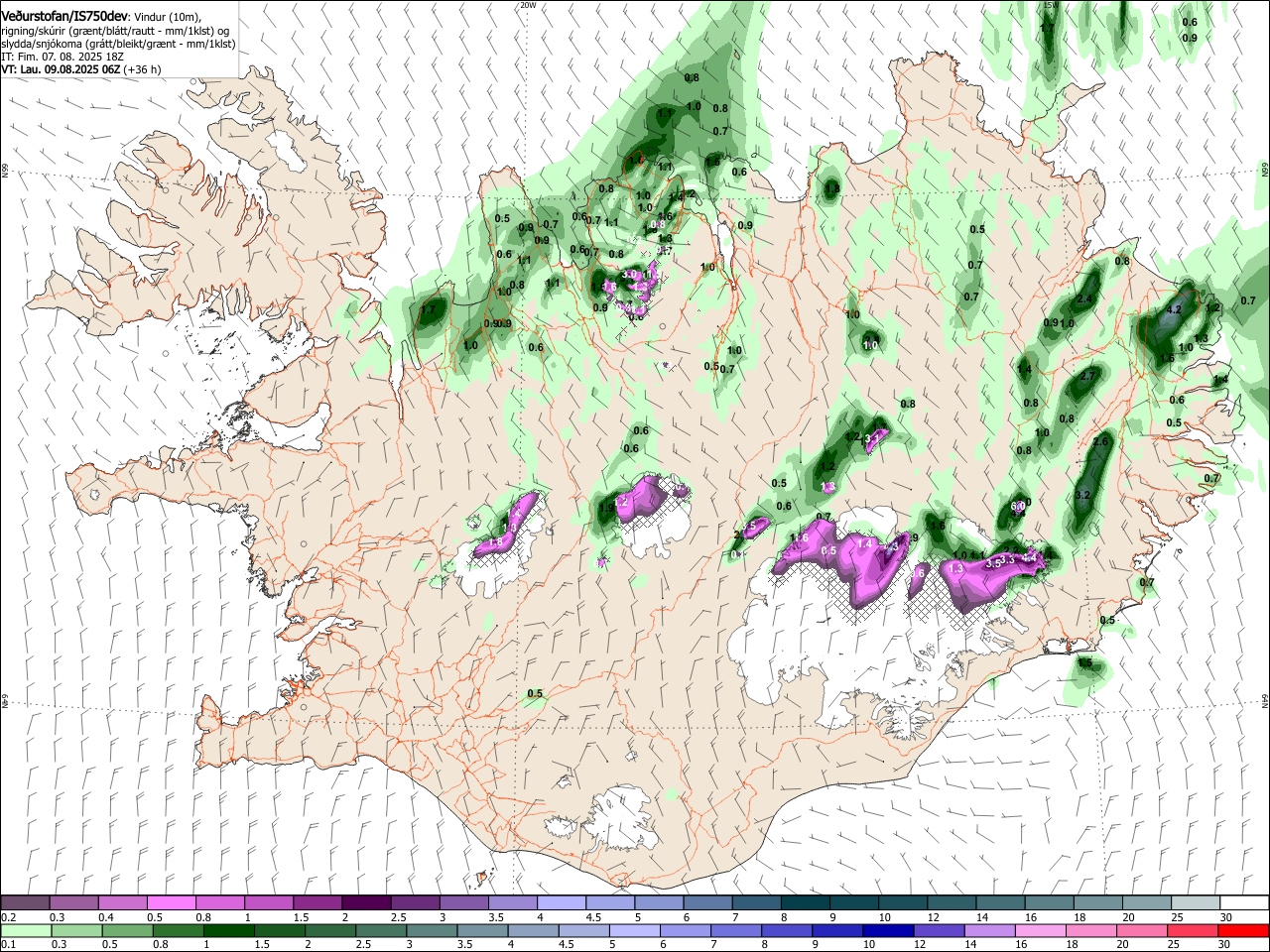Select the dusky mauve swatch between 0.2 and 0.3

(25, 902)
